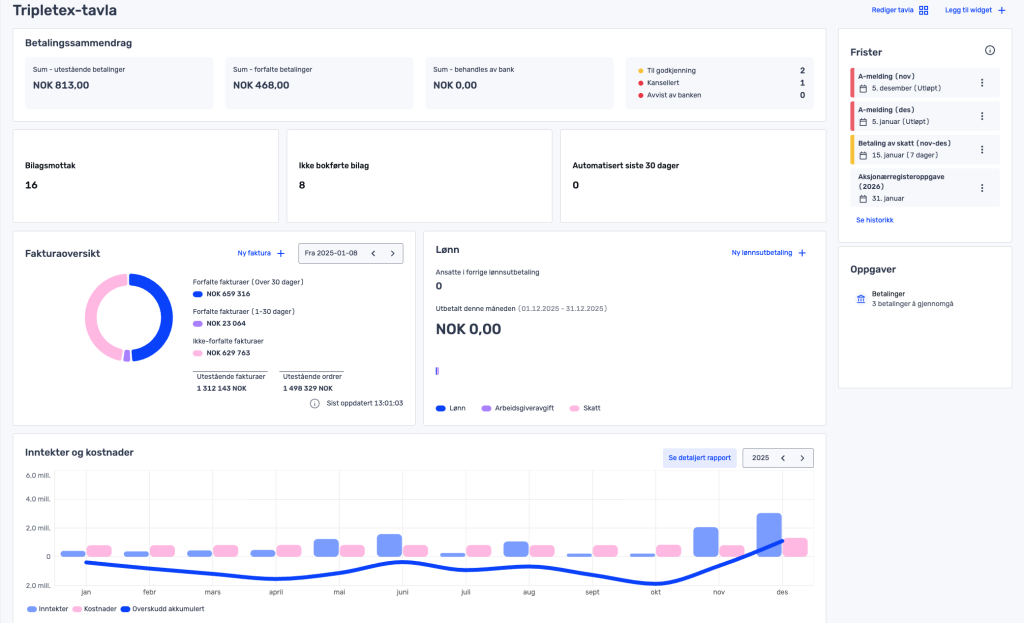Click pink swatch for Ikke-forfalte fakturaer

[197, 353]
